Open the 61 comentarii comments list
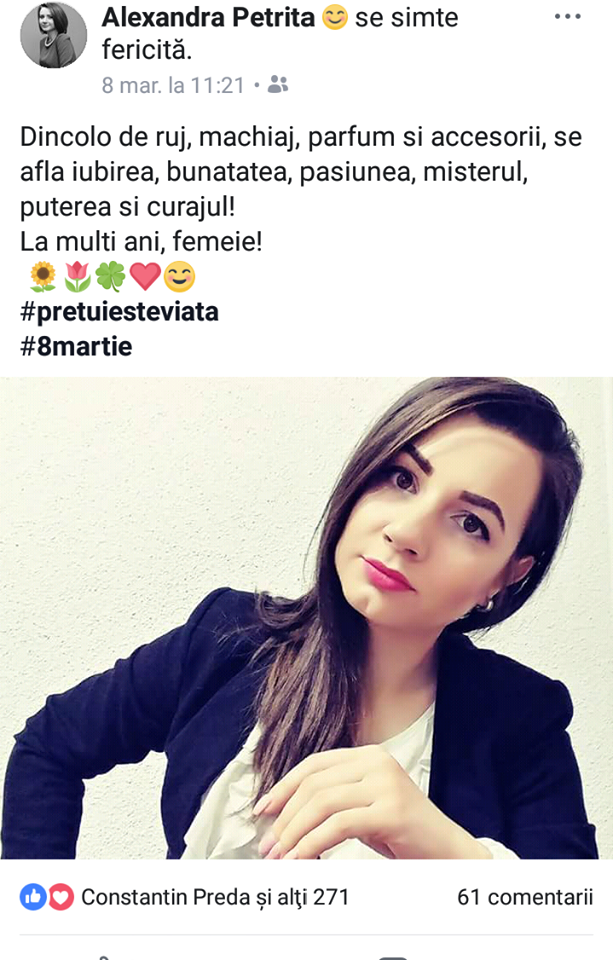 [x=525, y=898]
